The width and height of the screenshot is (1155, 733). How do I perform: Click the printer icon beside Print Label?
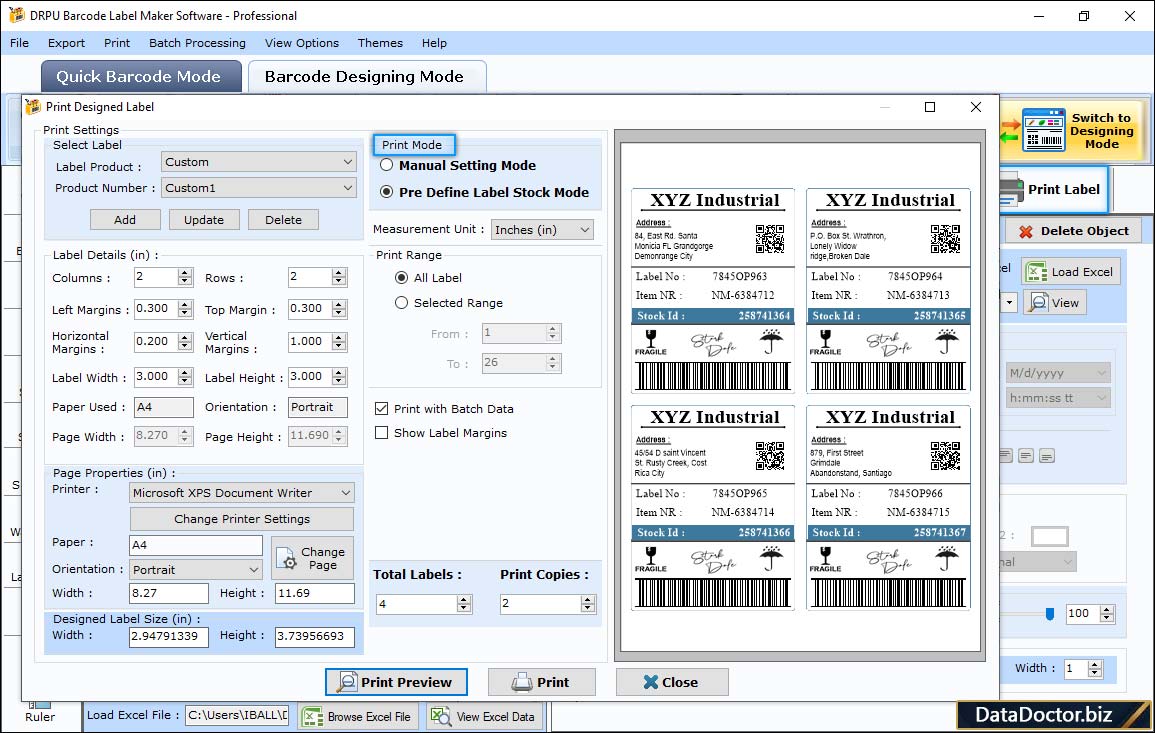pos(1011,190)
